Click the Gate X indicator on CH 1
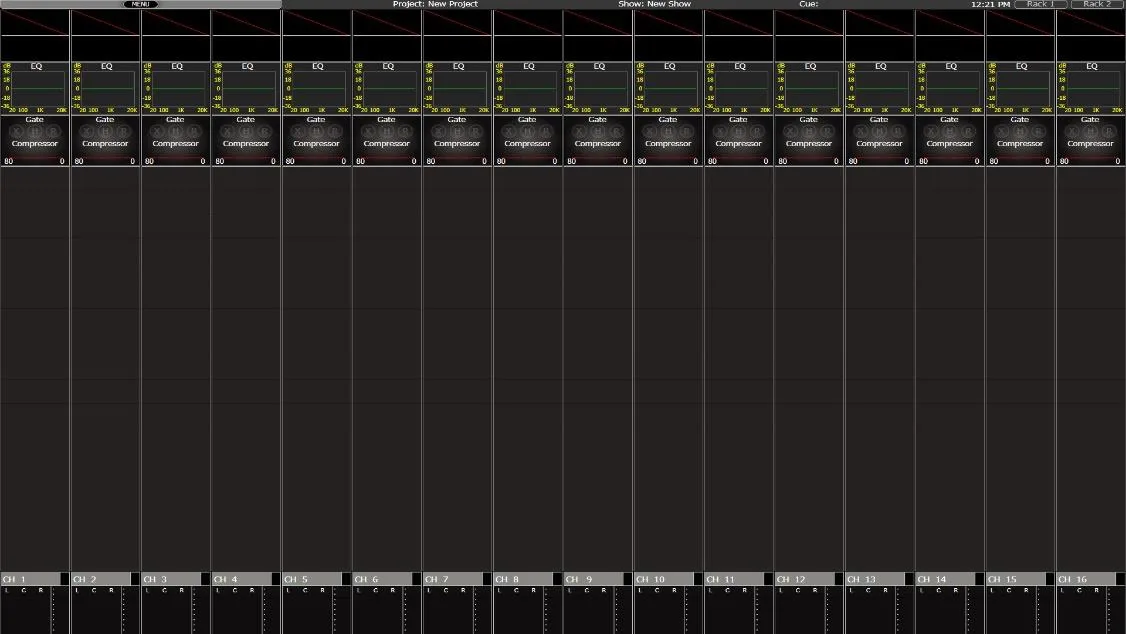This screenshot has width=1126, height=634. (17, 132)
